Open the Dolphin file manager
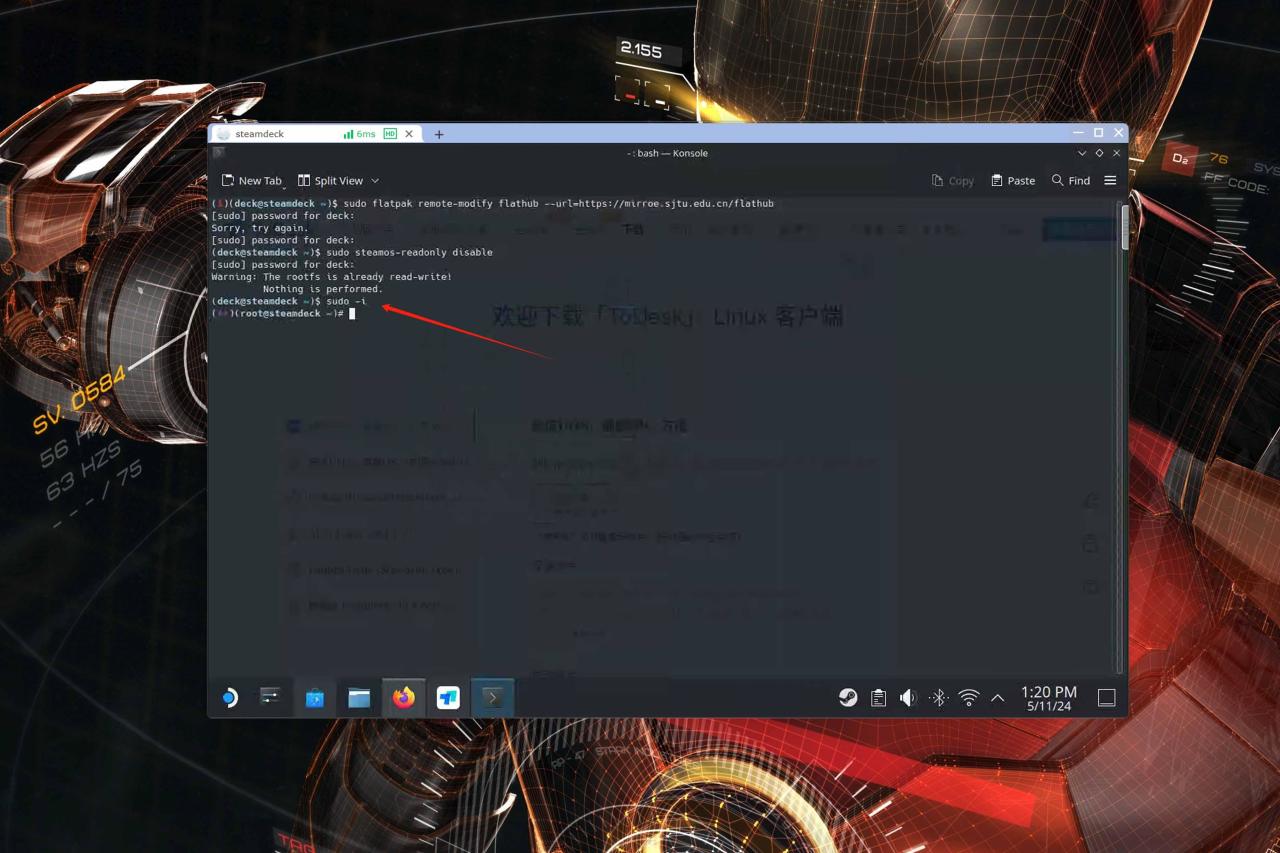 [x=359, y=697]
